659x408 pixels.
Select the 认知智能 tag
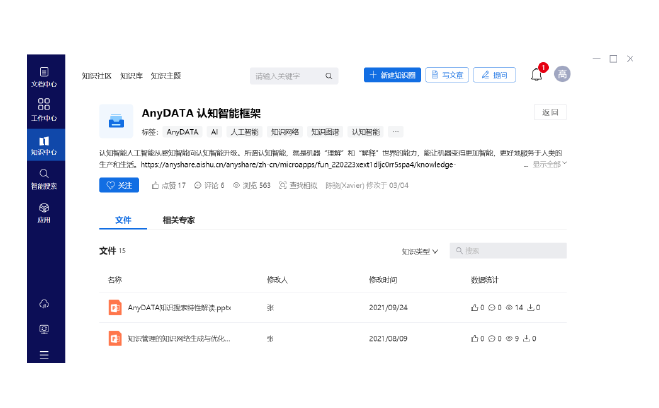click(366, 132)
